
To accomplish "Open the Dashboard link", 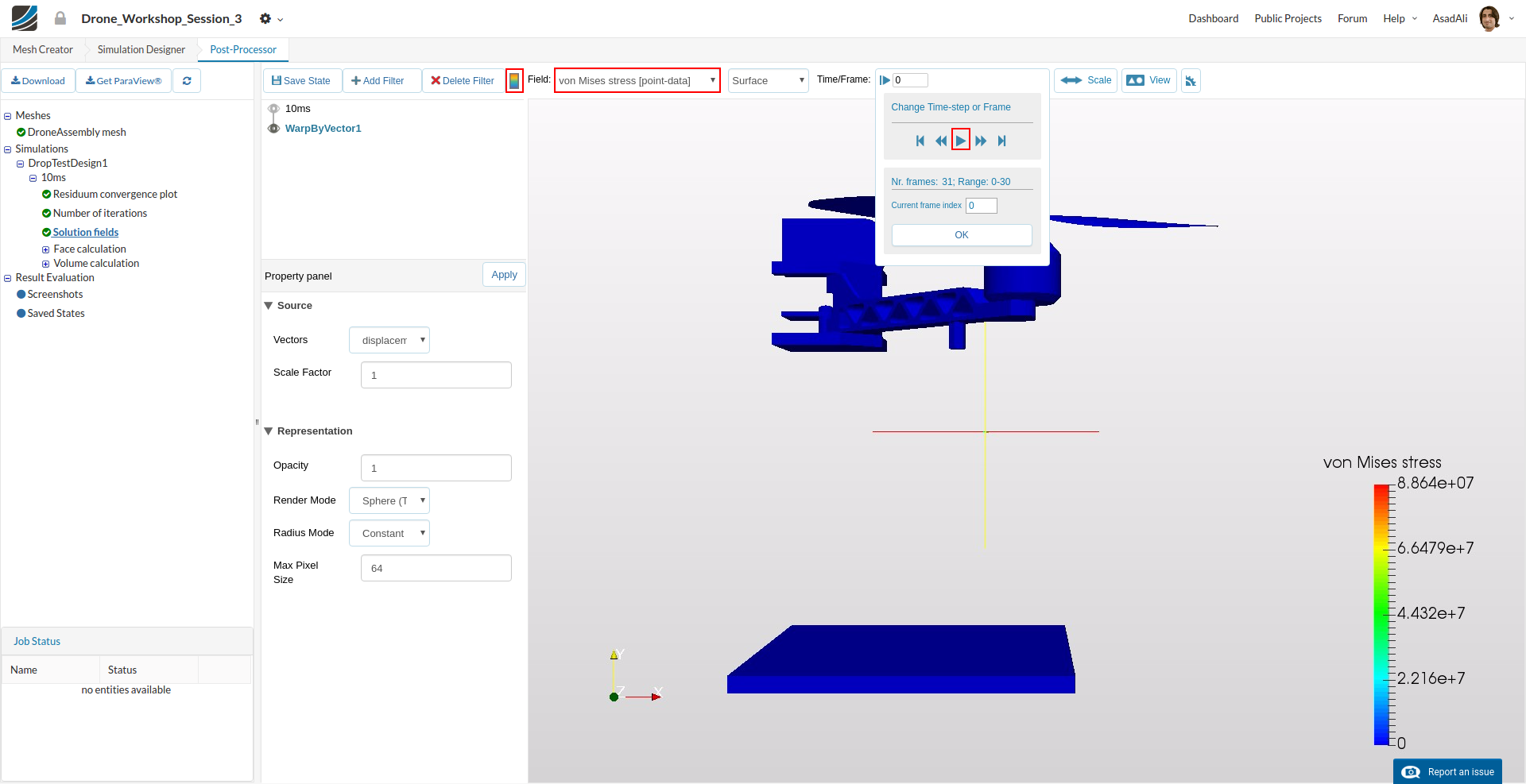I will tap(1214, 18).
